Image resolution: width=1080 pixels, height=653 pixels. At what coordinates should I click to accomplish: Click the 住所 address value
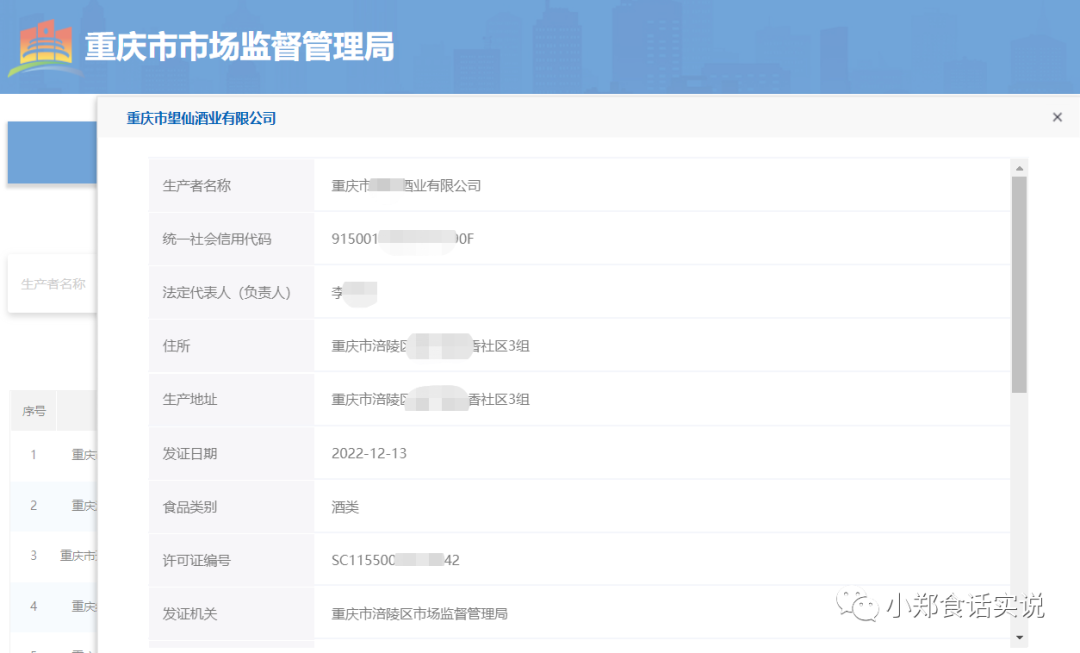click(430, 346)
